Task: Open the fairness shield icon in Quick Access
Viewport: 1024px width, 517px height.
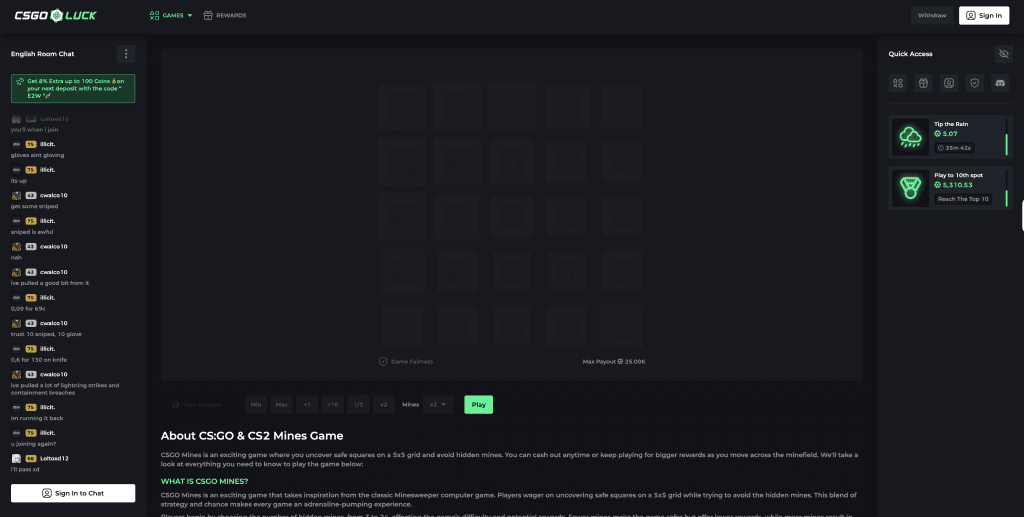Action: pos(974,83)
